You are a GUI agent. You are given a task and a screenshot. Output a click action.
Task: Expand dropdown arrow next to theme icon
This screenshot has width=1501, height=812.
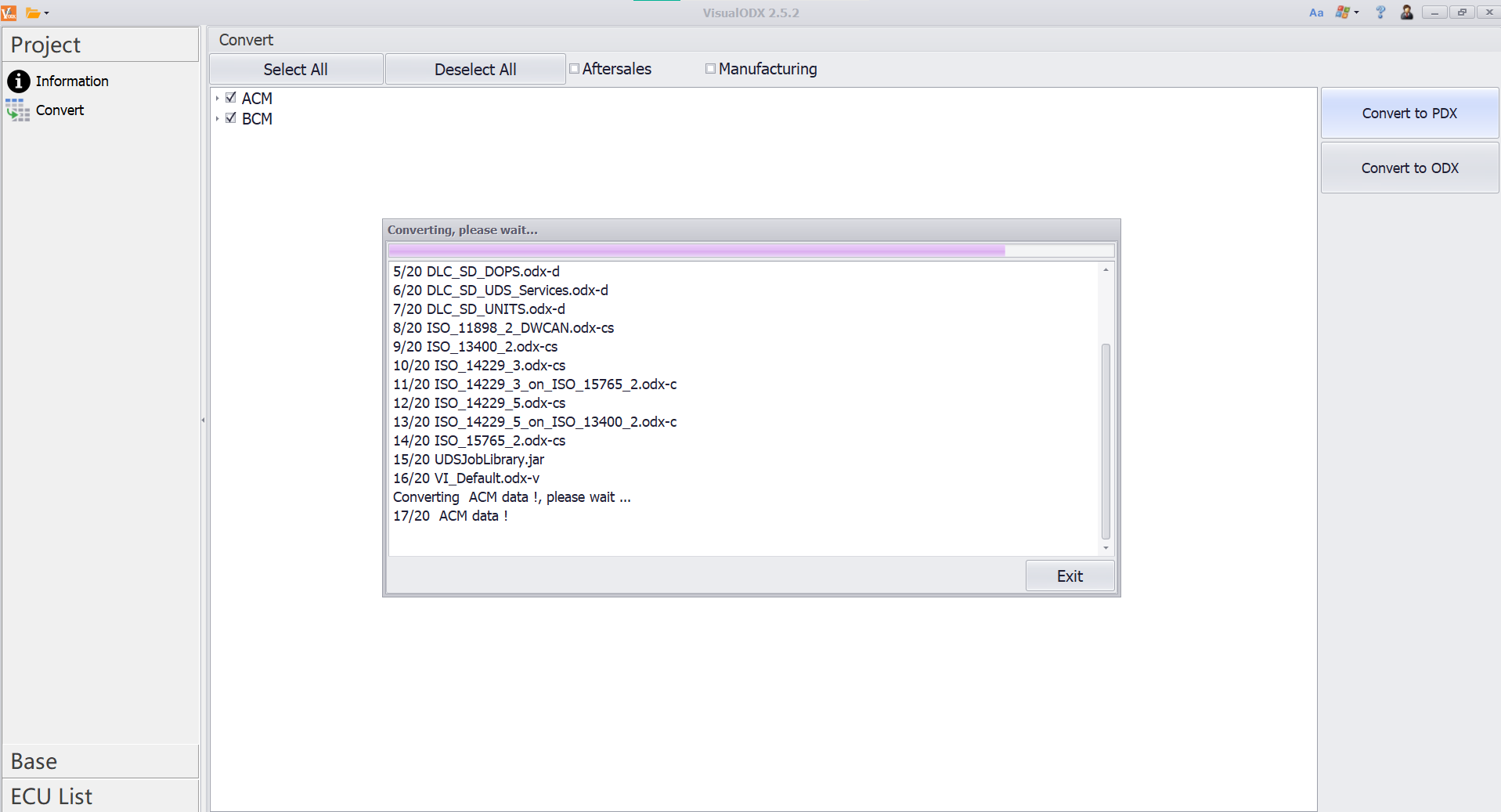pos(1356,13)
